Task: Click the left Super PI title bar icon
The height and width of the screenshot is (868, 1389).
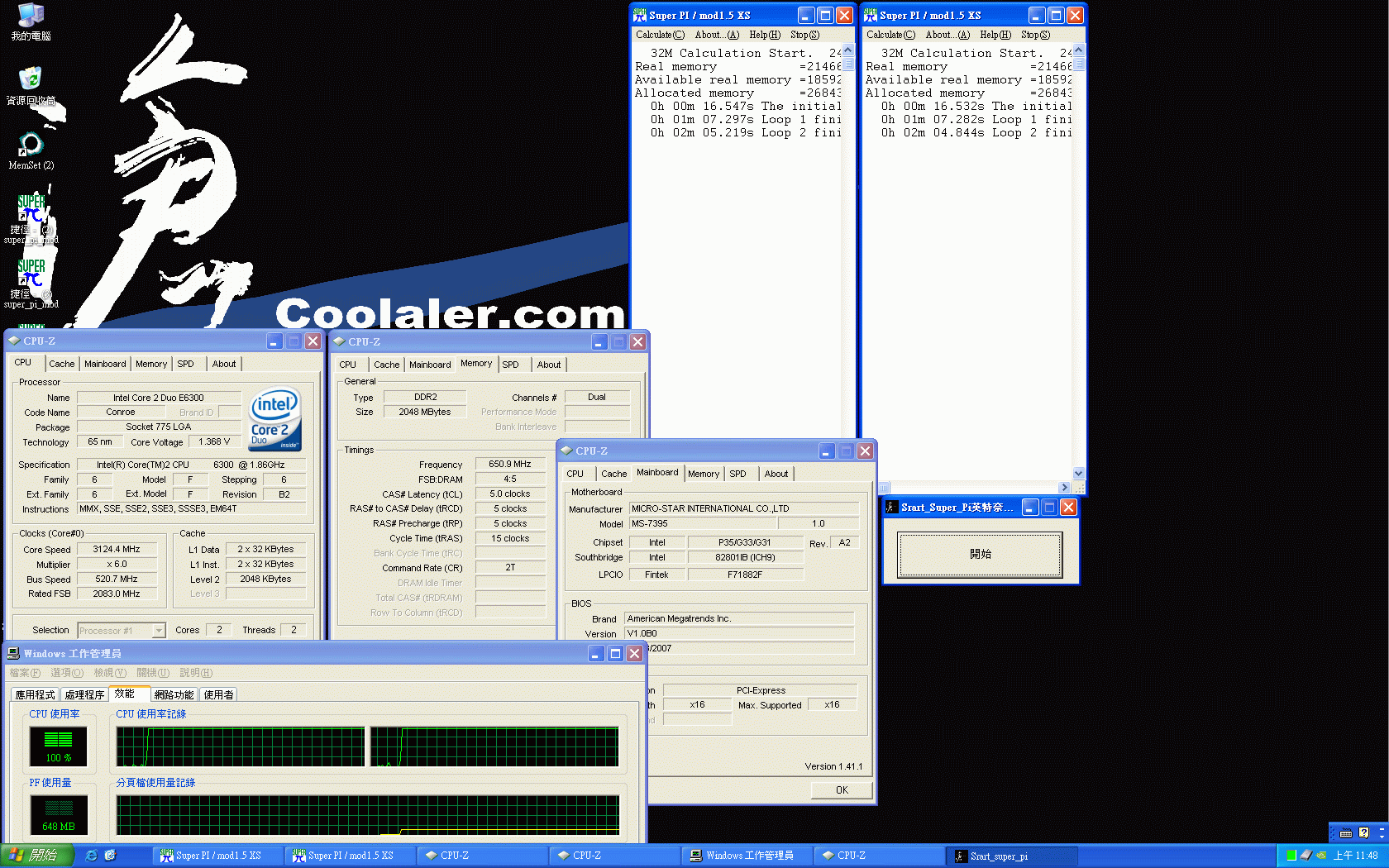Action: [639, 15]
